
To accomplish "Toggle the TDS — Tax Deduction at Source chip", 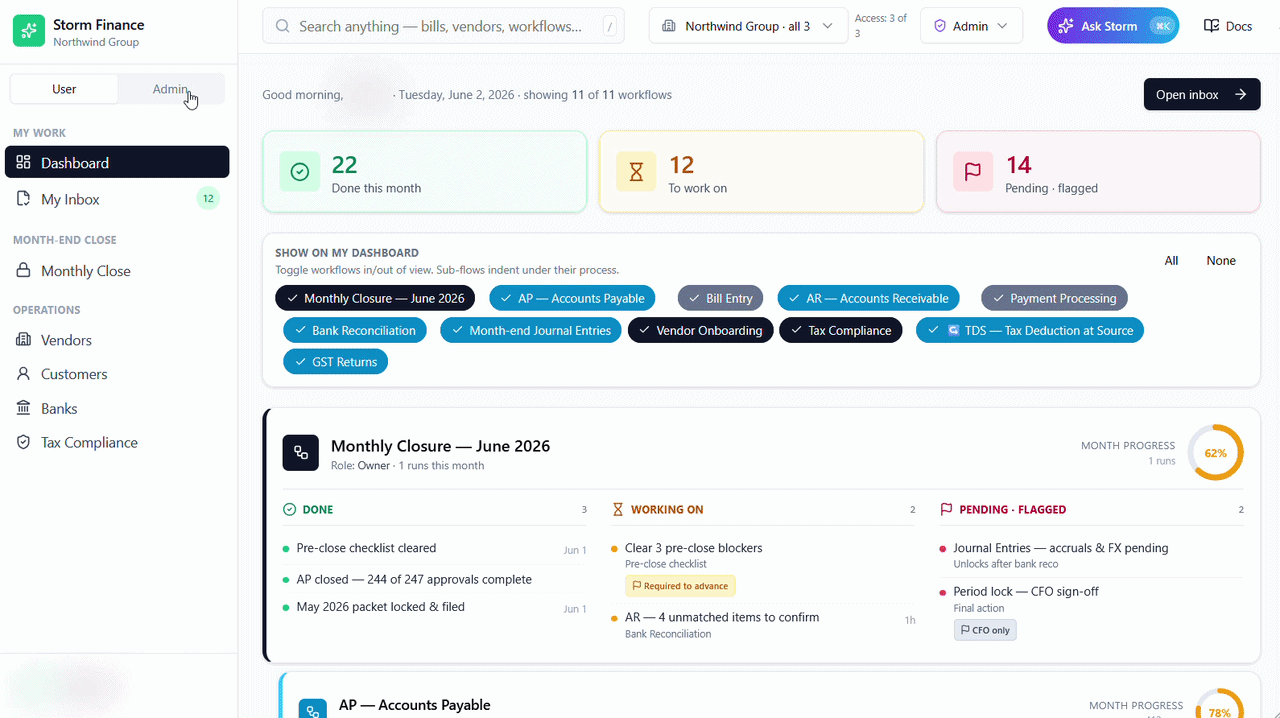I will click(1030, 330).
